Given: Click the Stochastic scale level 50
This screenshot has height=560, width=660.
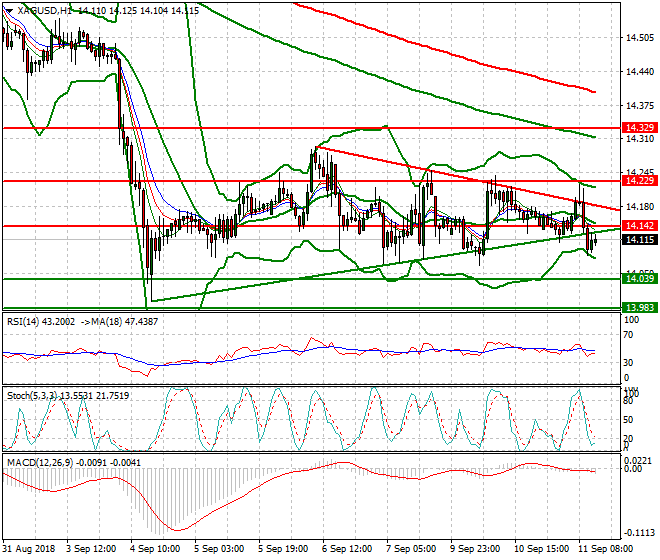Looking at the screenshot, I should (628, 420).
